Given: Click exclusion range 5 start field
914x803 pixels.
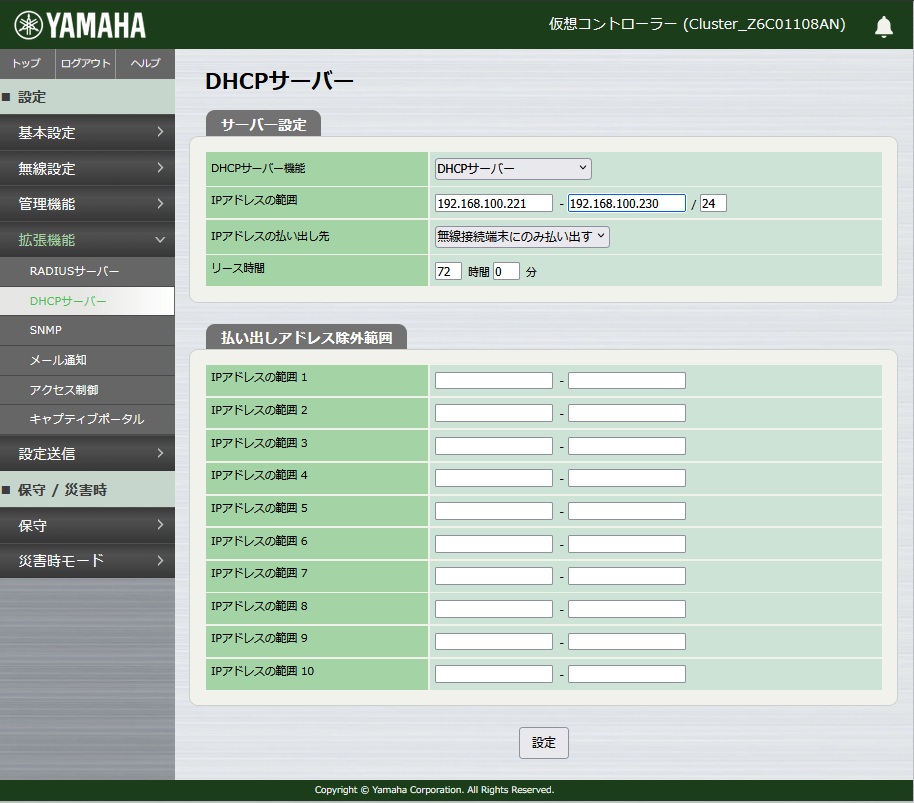Looking at the screenshot, I should tap(494, 511).
